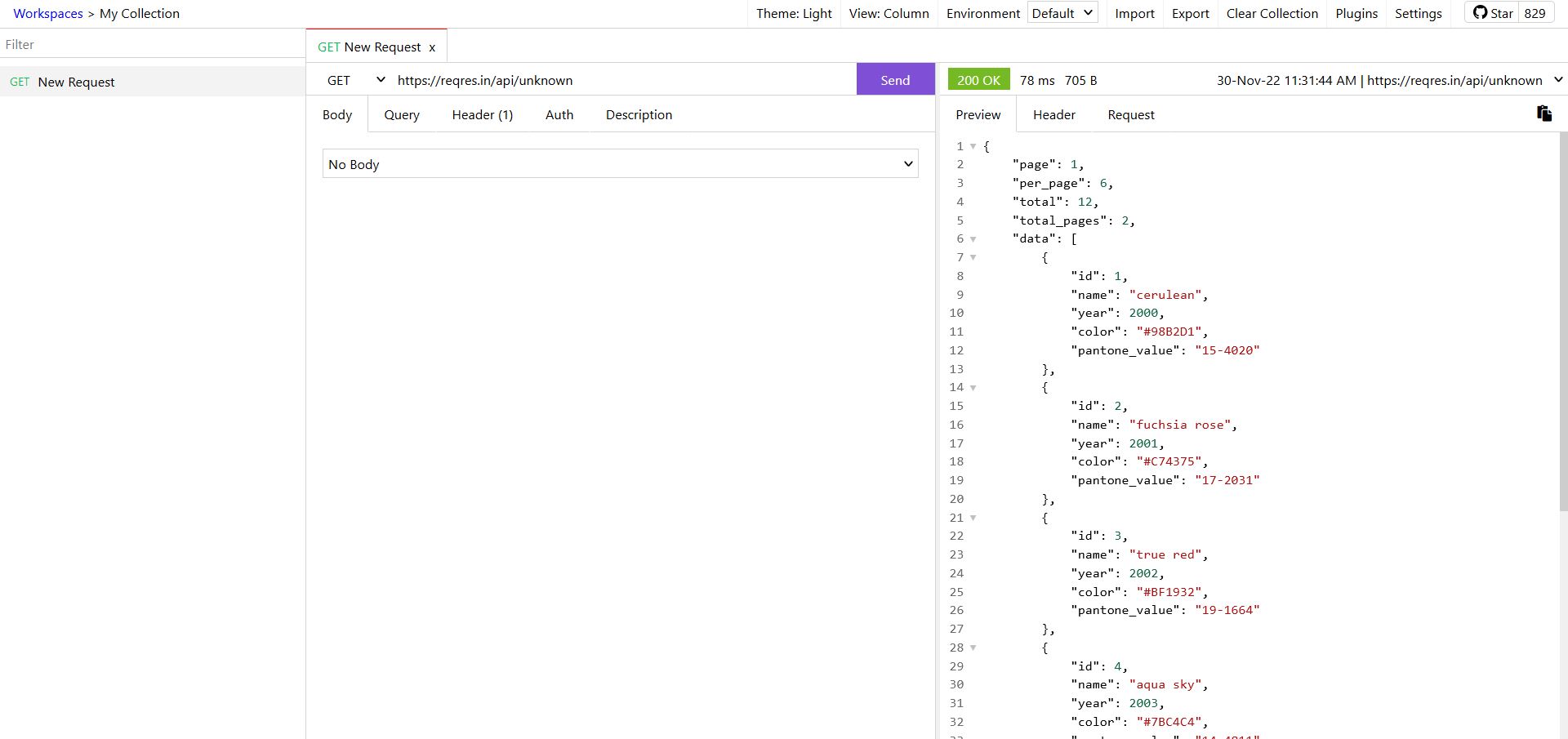Focus the Filter input field
This screenshot has height=739, width=1568.
click(x=153, y=44)
